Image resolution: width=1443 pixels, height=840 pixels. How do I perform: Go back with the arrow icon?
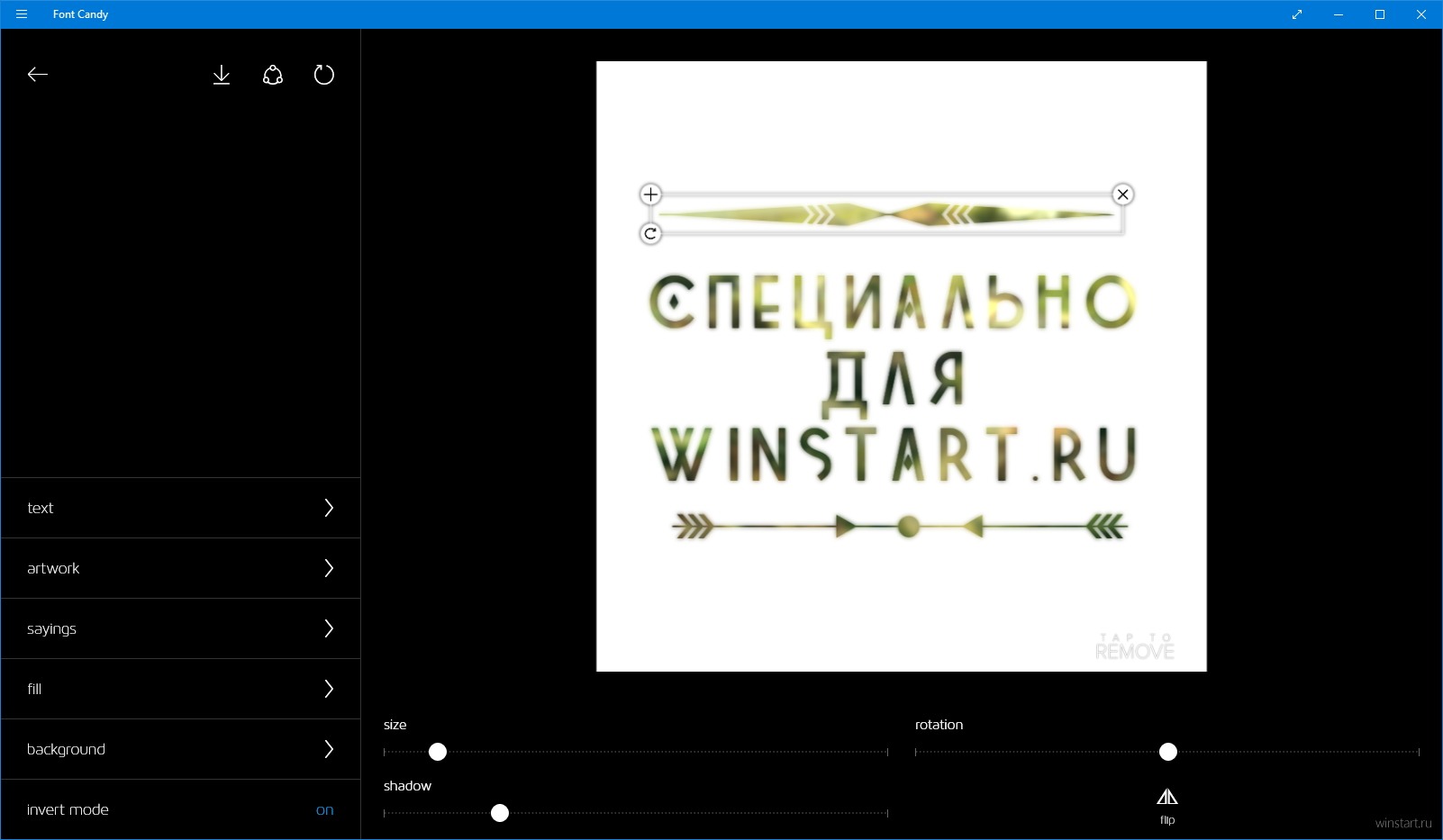(x=37, y=75)
